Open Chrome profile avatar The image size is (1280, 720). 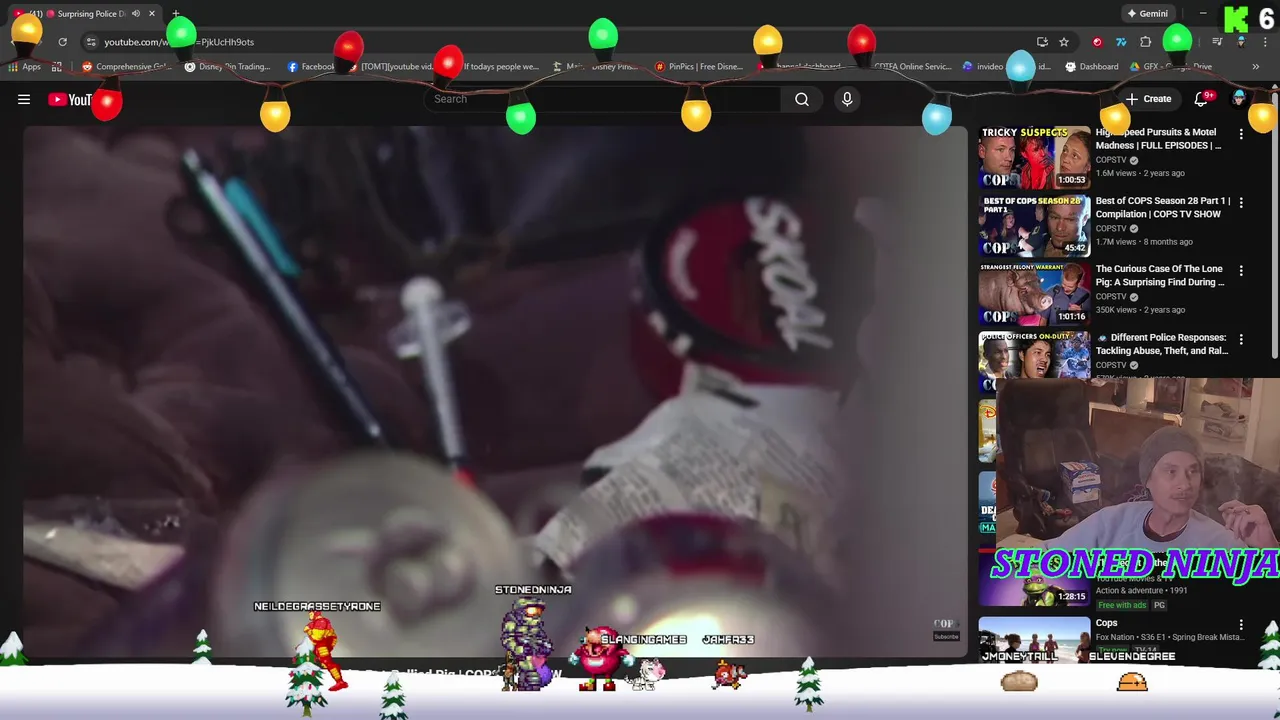[x=1241, y=42]
